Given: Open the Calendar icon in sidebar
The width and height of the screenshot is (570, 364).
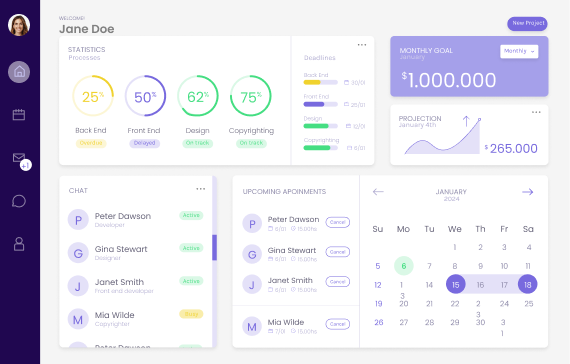Looking at the screenshot, I should [19, 115].
